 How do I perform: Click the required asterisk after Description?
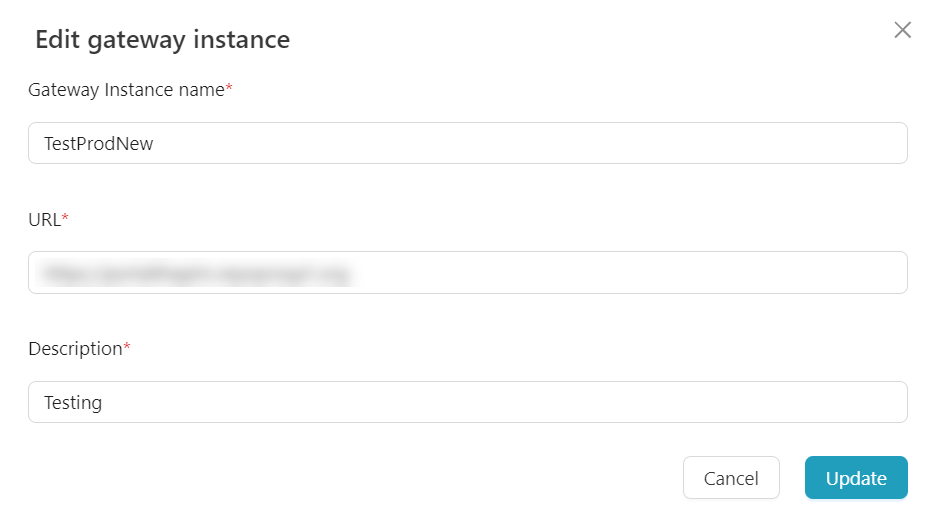[x=127, y=348]
